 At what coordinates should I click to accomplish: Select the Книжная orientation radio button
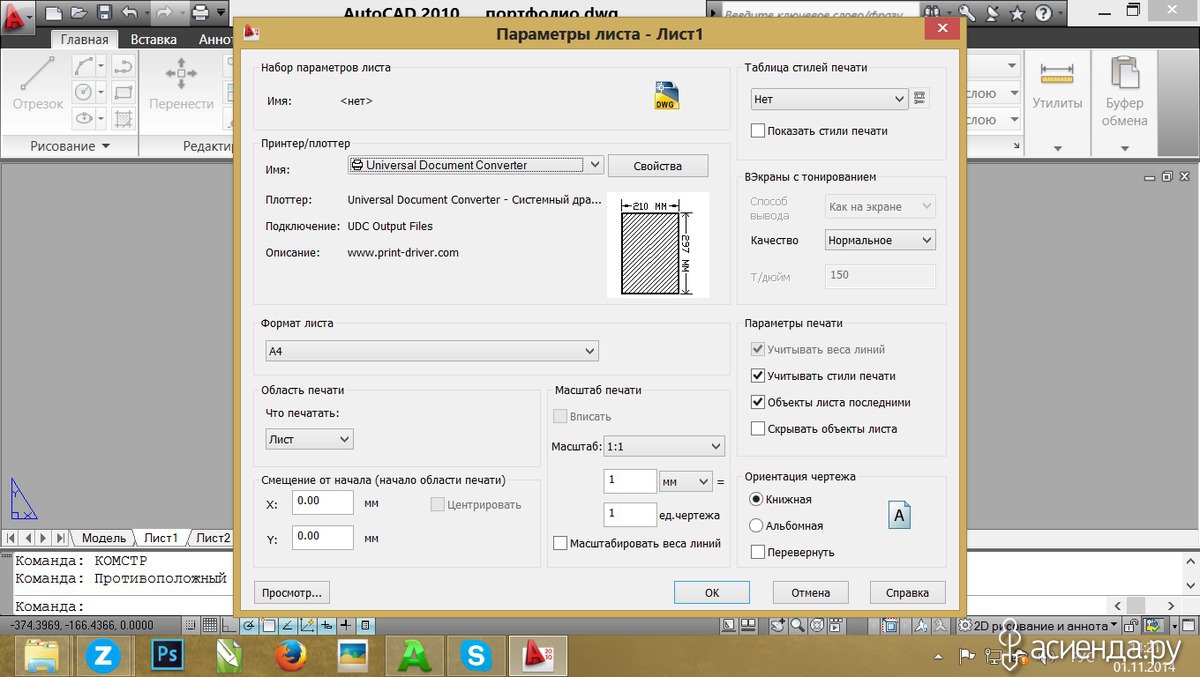point(756,499)
